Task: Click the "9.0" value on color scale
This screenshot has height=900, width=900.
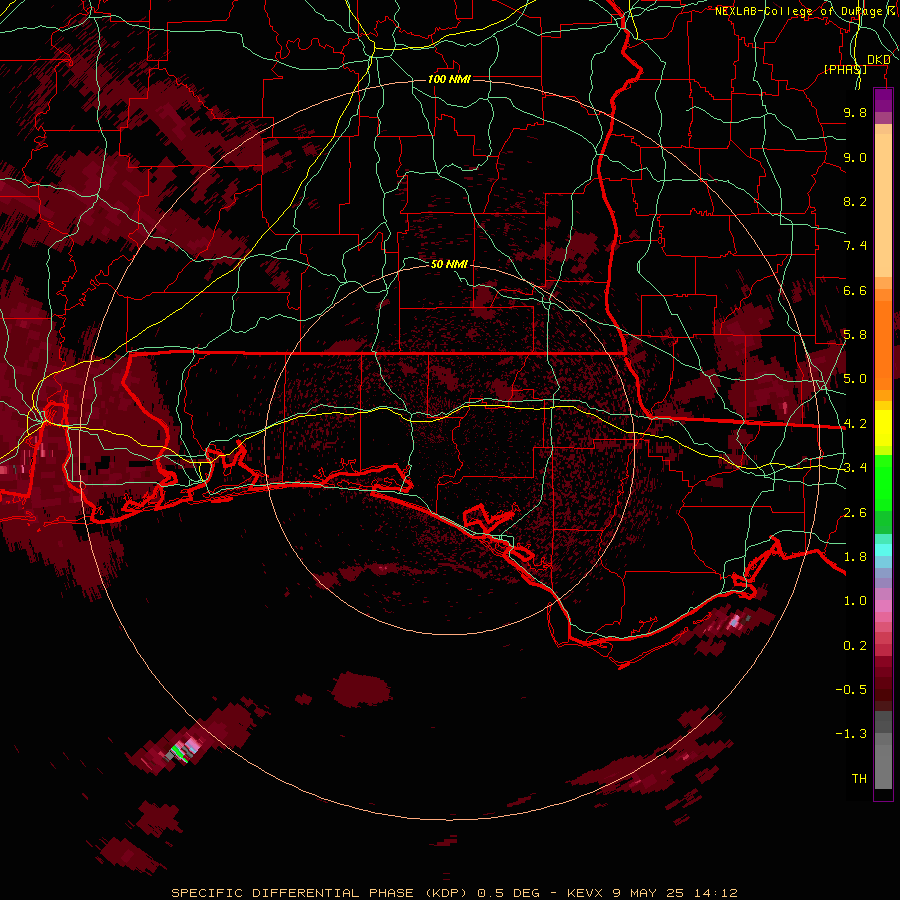Action: [x=855, y=157]
